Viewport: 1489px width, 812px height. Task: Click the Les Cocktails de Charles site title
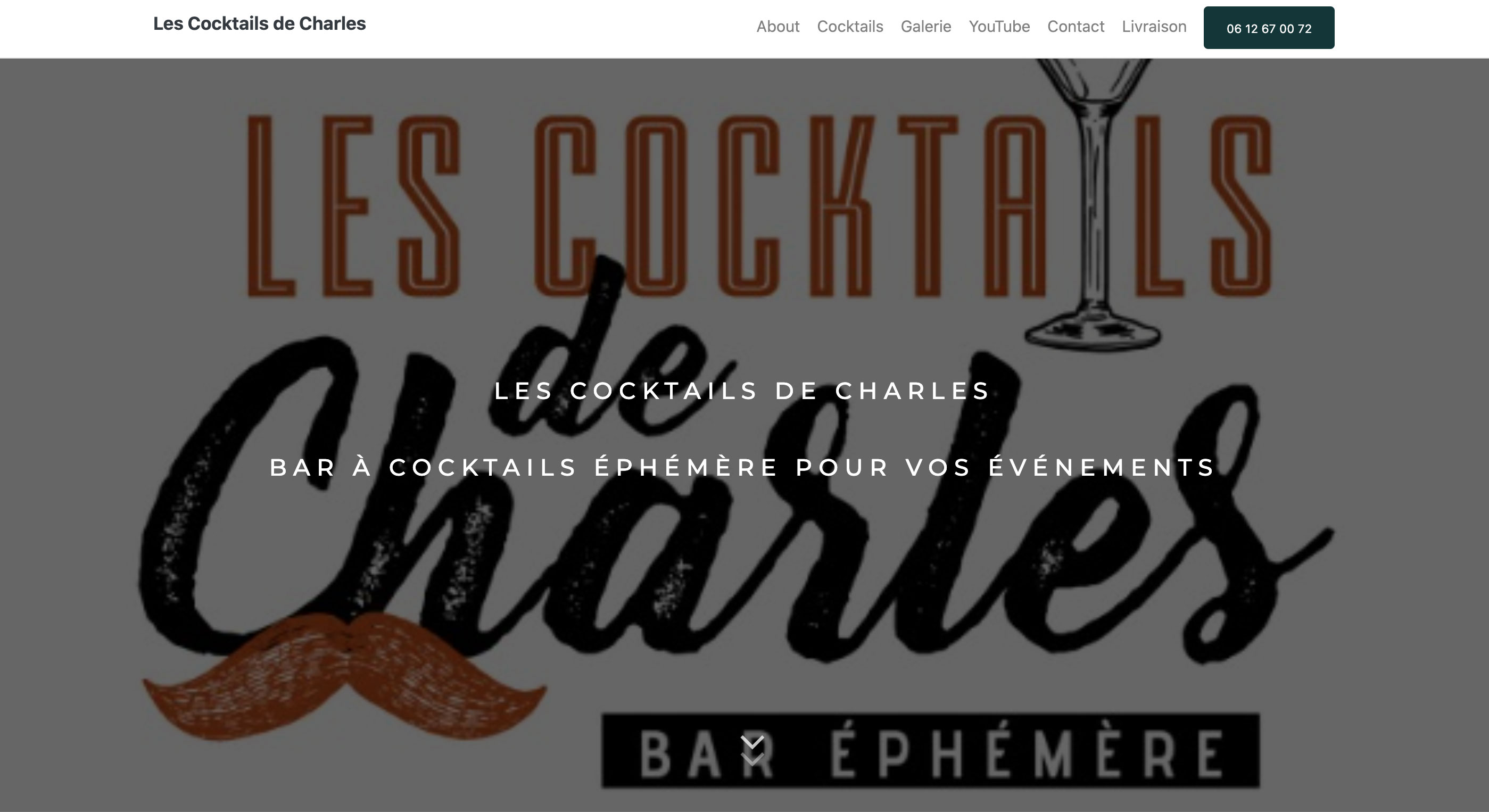pyautogui.click(x=259, y=24)
